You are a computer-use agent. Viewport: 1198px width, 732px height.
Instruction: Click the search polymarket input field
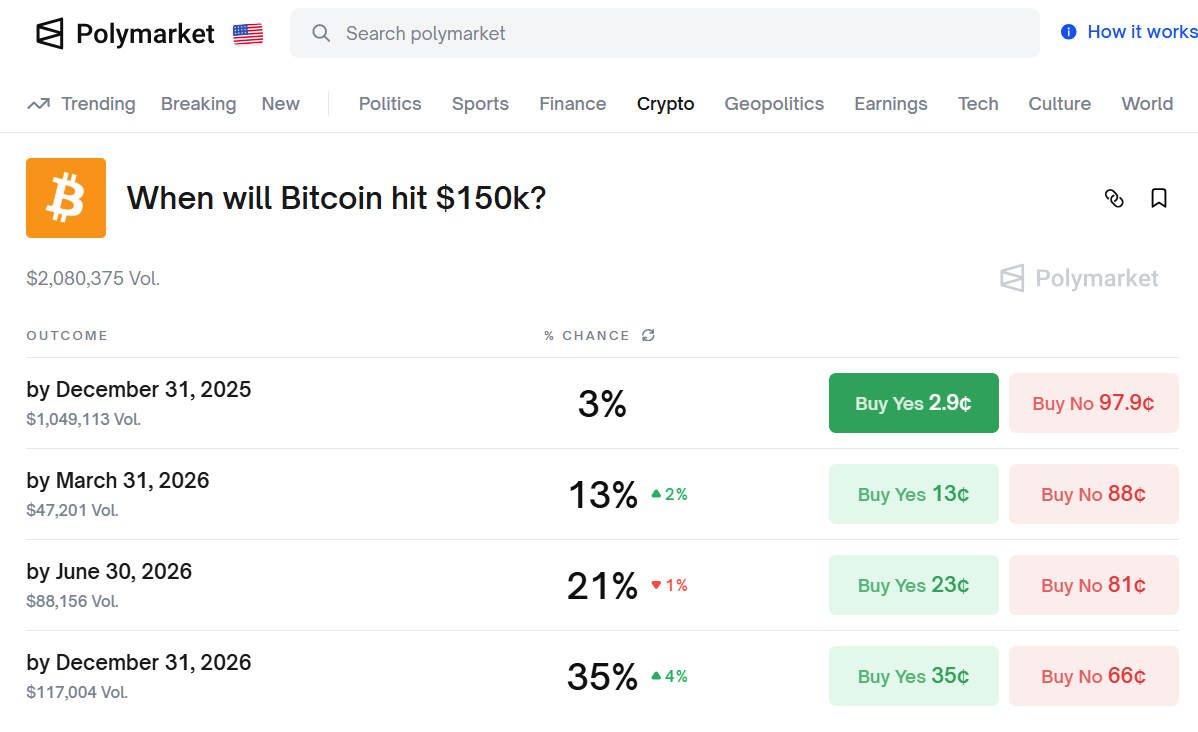coord(600,33)
